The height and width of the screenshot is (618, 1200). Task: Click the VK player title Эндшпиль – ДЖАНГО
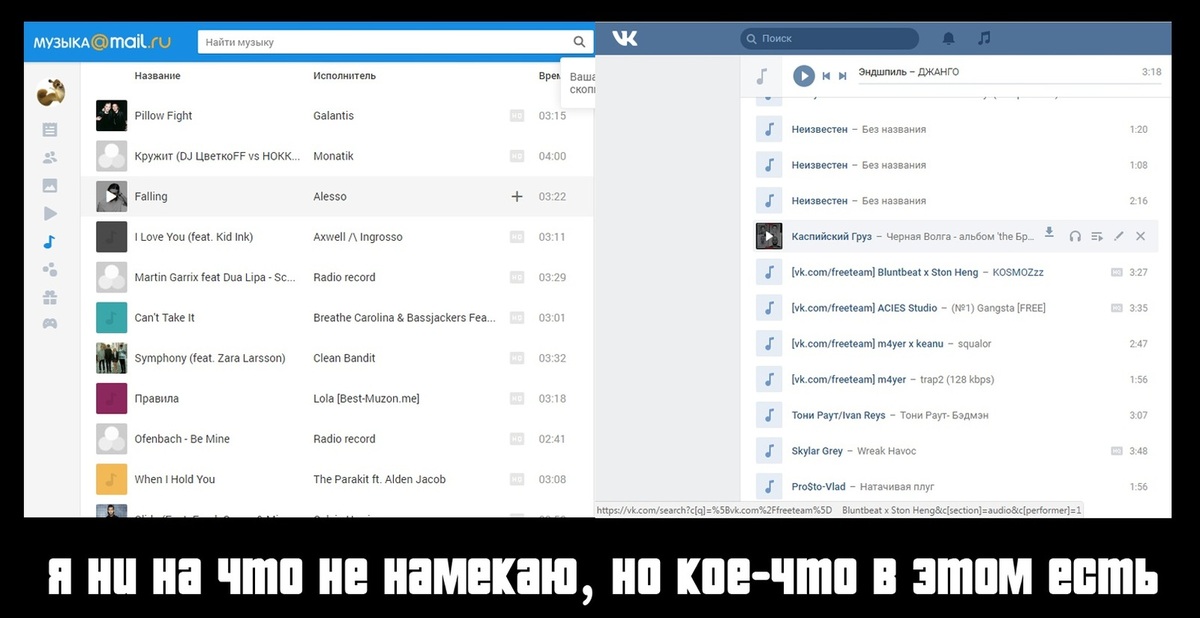(x=909, y=72)
